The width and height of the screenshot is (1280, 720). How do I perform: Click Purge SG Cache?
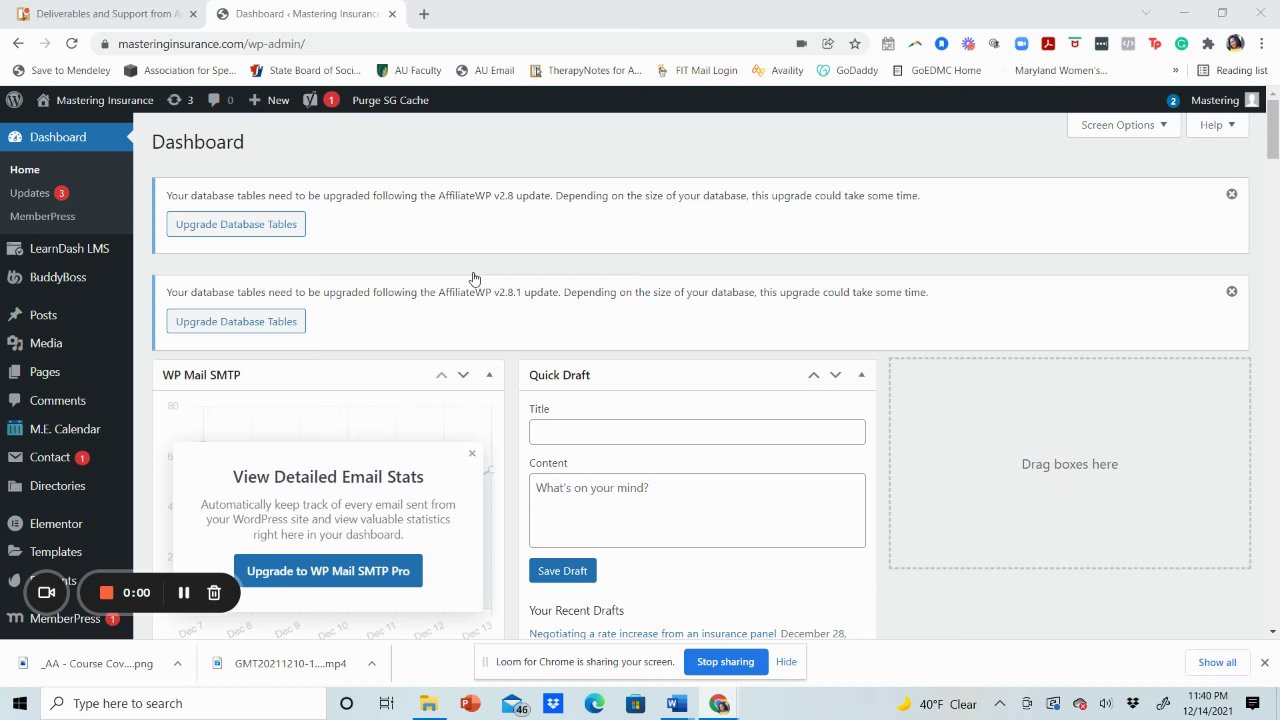tap(390, 100)
